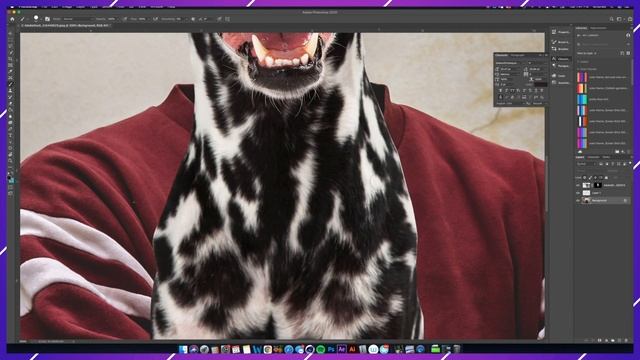Toggle Lock all in the Layers panel
This screenshot has height=360, width=640.
point(606,178)
